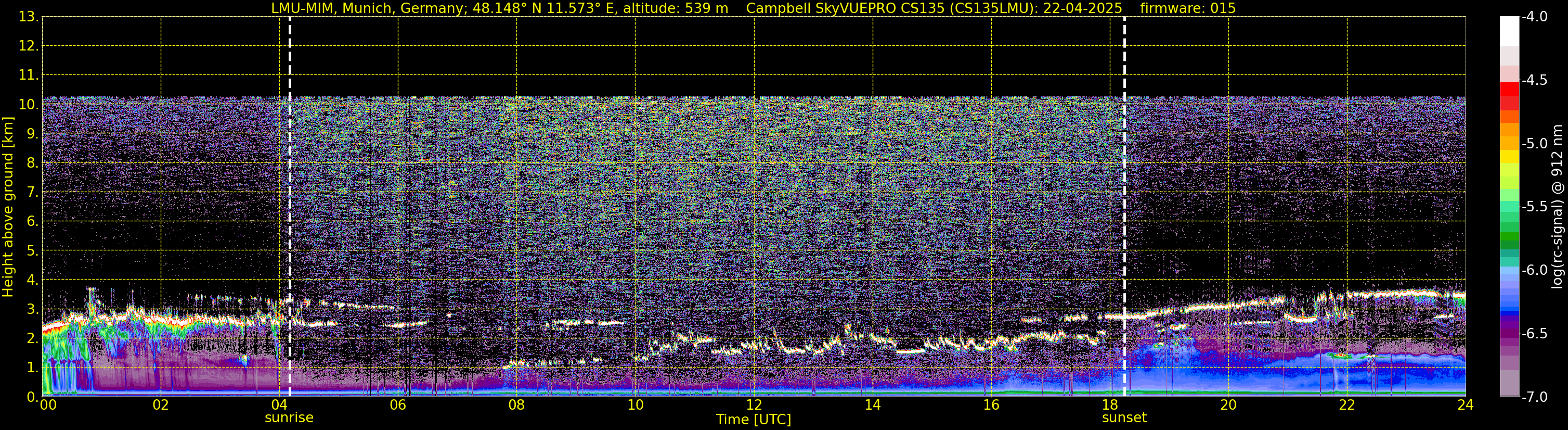Screen dimensions: 1568x430
Task: Click the '14' tick on the time axis
Action: (x=872, y=405)
